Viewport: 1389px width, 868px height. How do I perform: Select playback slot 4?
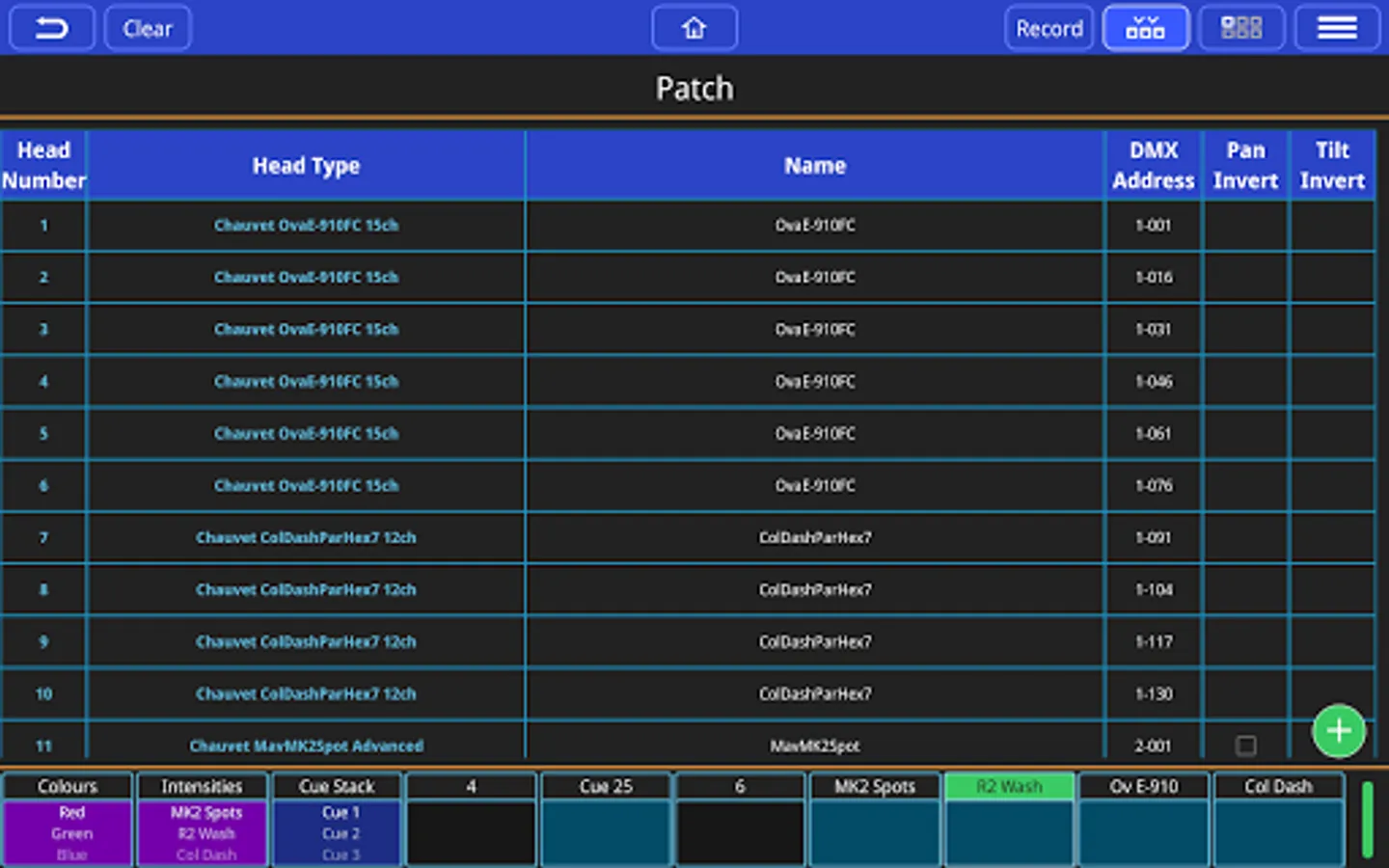coord(471,786)
